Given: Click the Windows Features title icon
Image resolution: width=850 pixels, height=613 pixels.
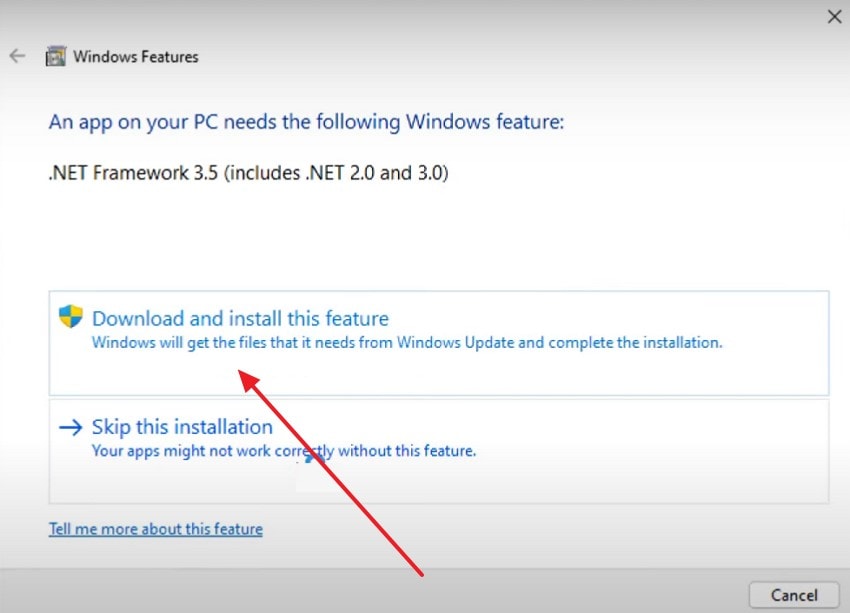Looking at the screenshot, I should click(x=56, y=56).
